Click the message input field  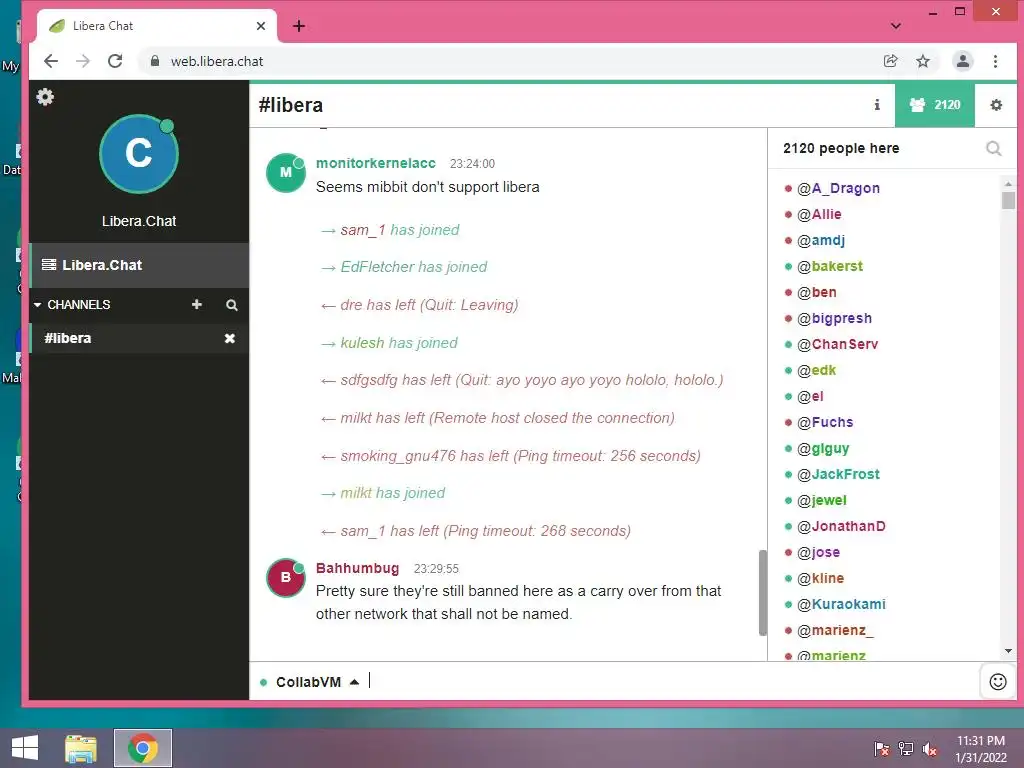(670, 681)
